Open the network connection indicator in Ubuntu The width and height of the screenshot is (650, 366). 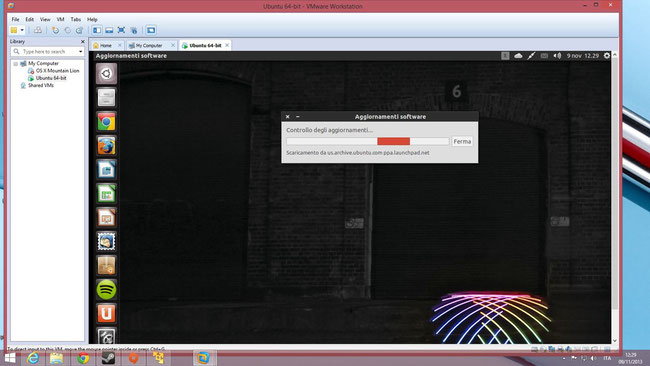(x=531, y=56)
